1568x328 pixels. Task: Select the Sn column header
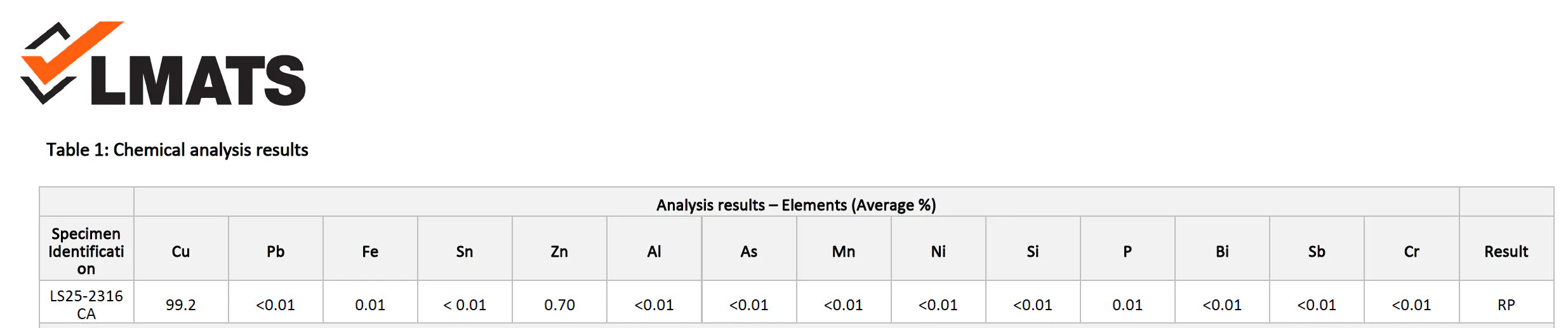(465, 252)
